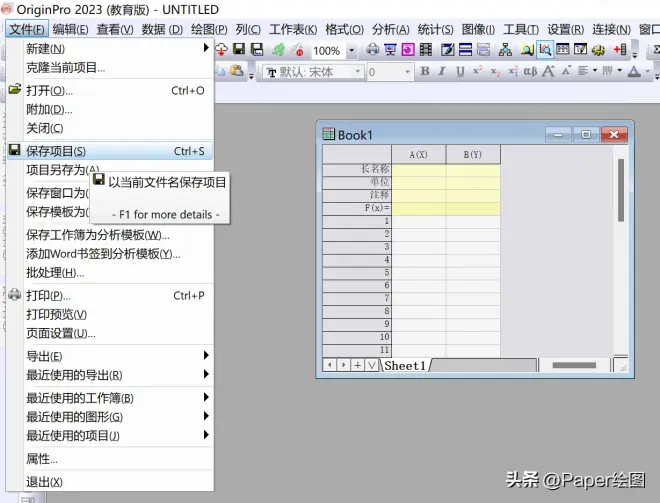Click the Increase Font size A icon
660x503 pixels.
click(548, 71)
